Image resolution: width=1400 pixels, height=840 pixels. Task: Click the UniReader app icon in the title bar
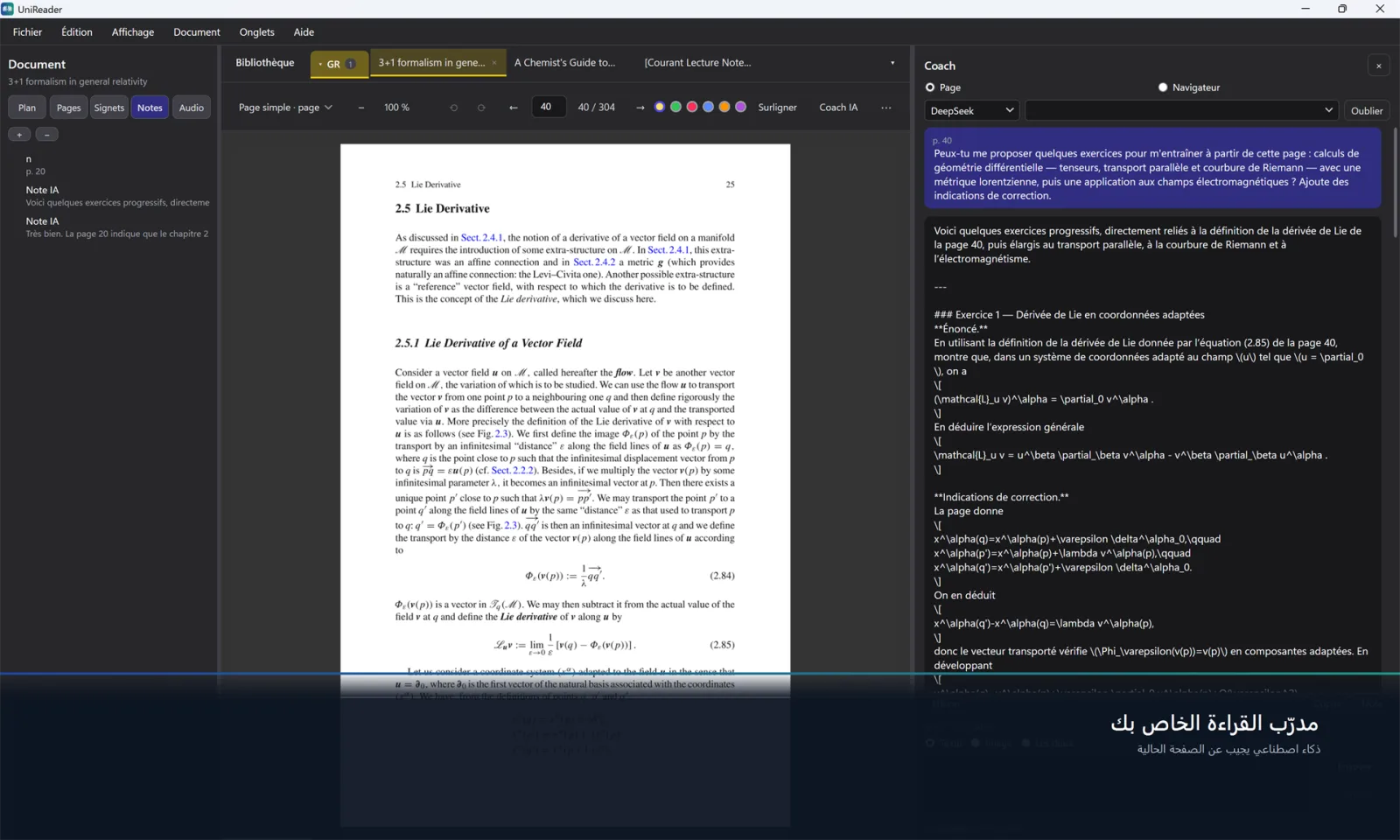pyautogui.click(x=8, y=9)
